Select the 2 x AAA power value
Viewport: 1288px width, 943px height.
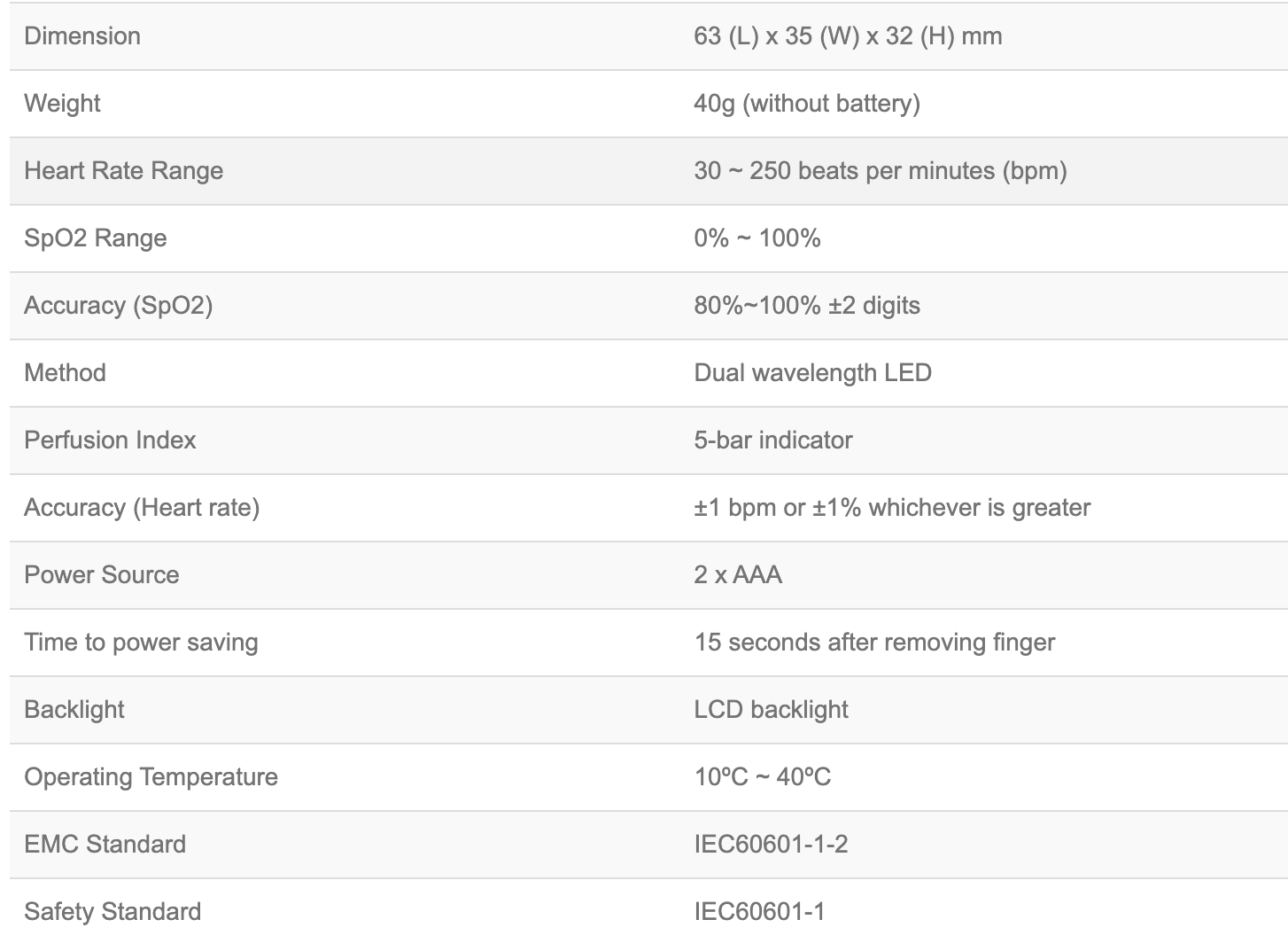(x=738, y=575)
